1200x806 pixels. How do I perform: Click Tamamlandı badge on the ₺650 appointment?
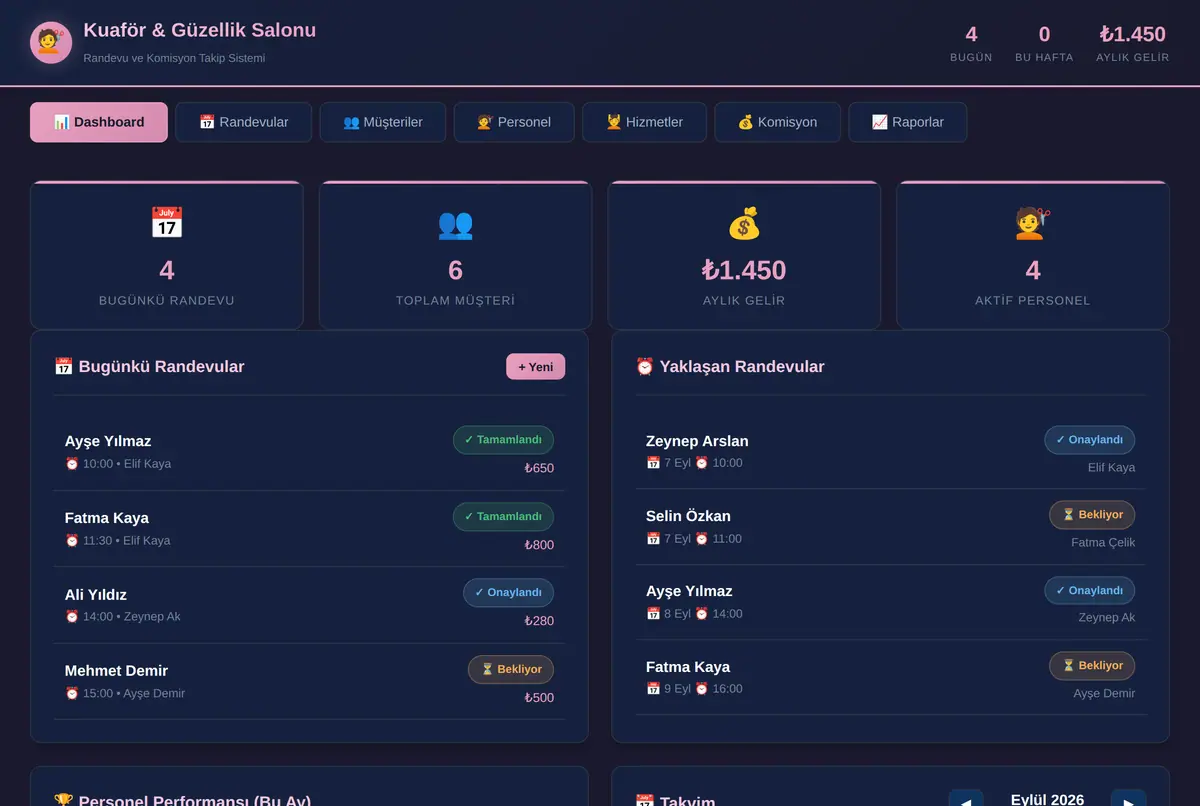pyautogui.click(x=503, y=440)
